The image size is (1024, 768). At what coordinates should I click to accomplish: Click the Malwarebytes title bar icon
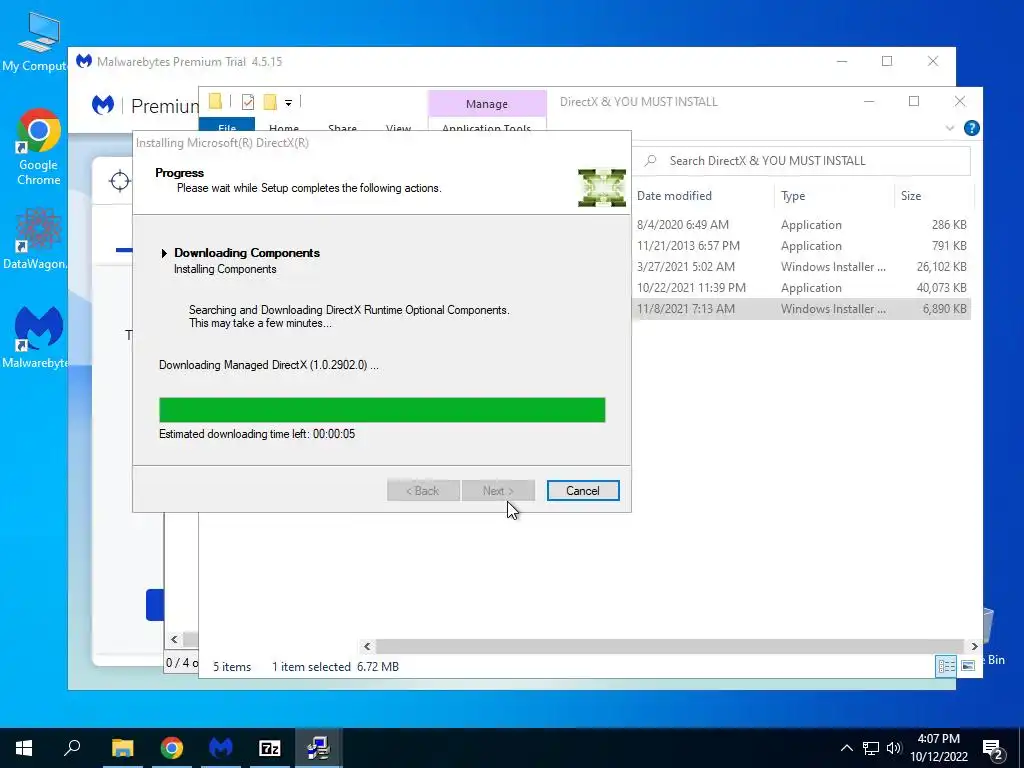click(84, 61)
